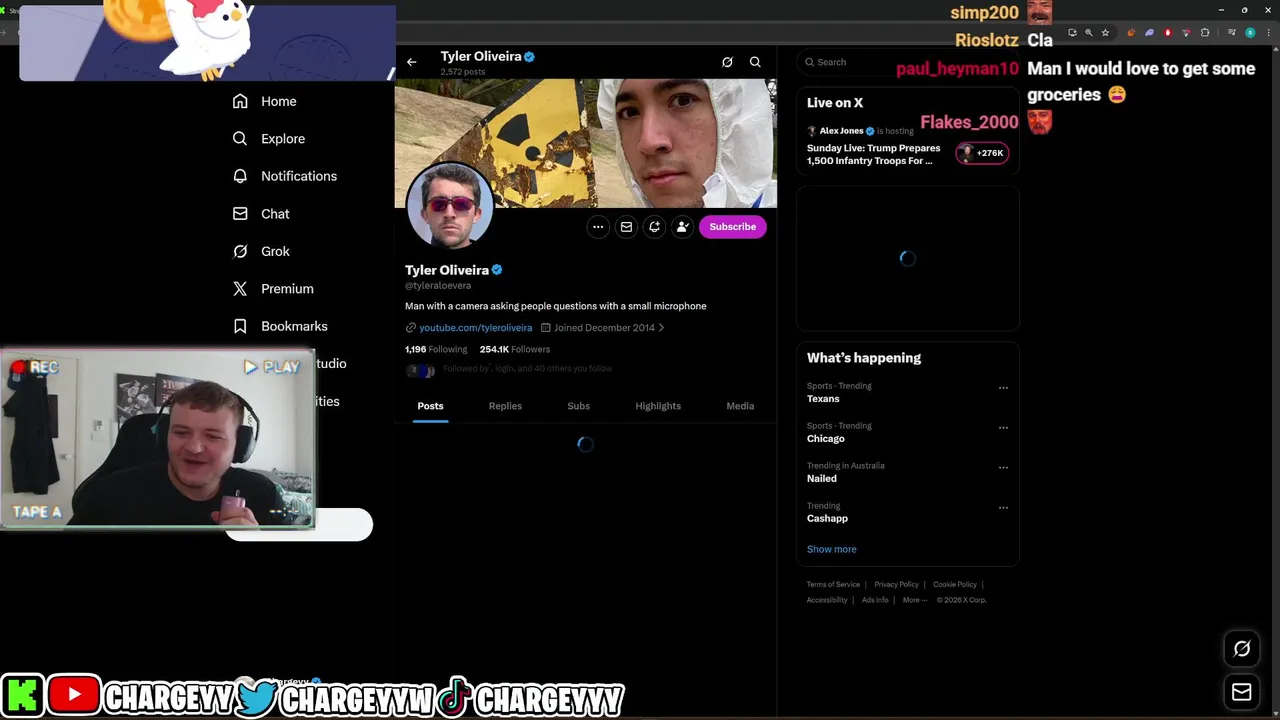Open more options for Texans trend
This screenshot has width=1280, height=720.
coord(1003,388)
